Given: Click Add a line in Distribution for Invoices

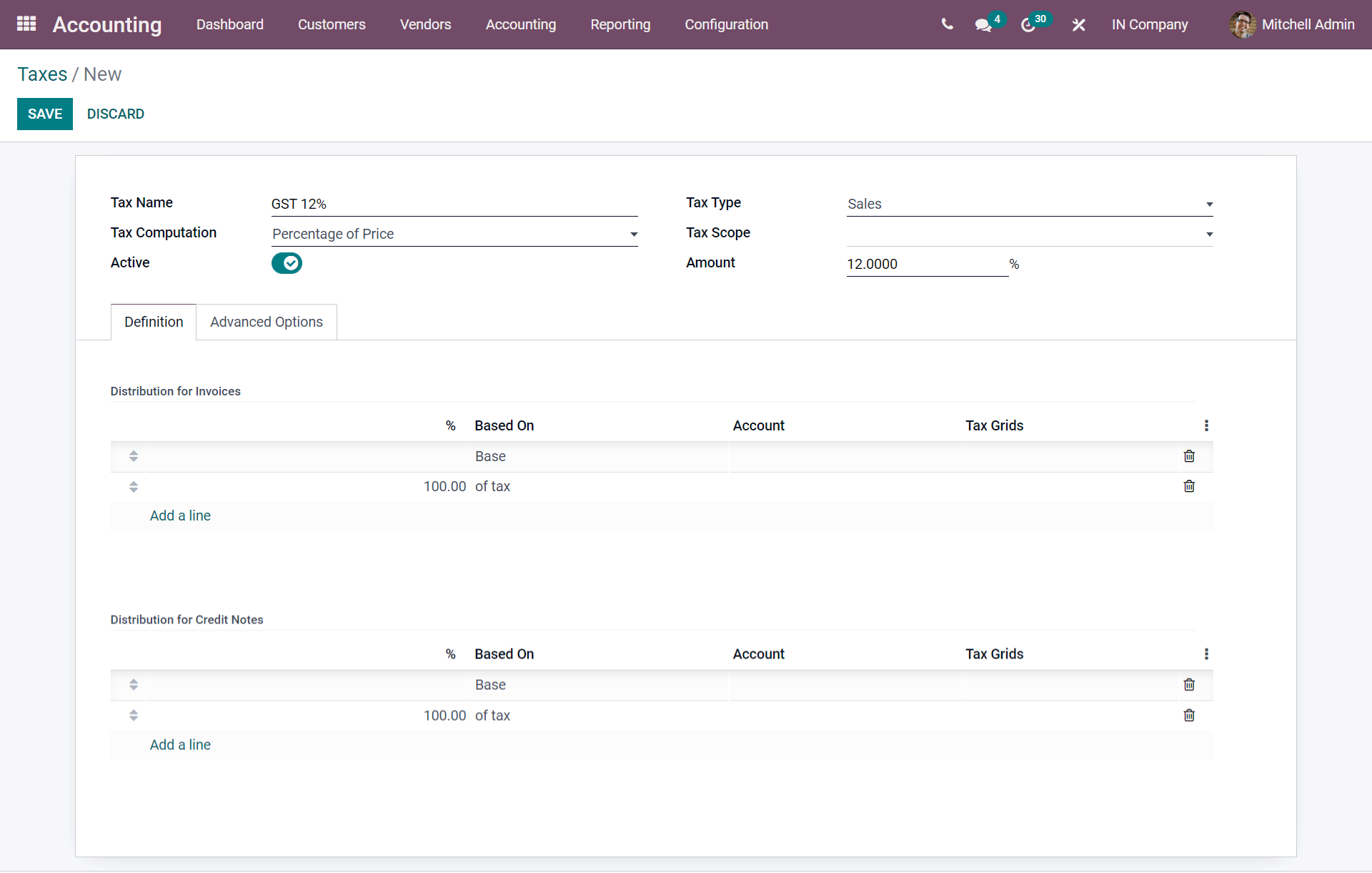Looking at the screenshot, I should click(180, 515).
